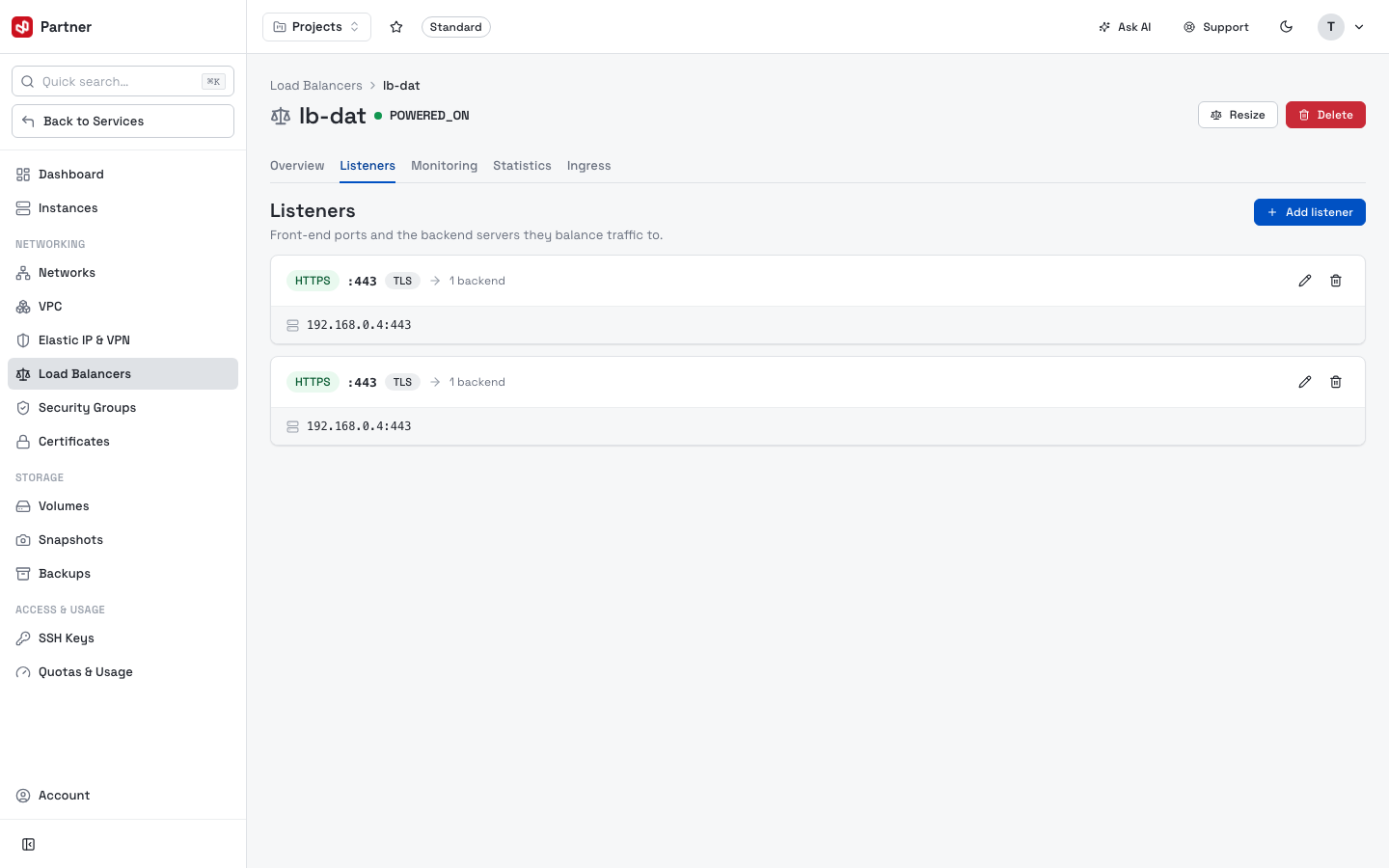Go Back to Services

pos(123,122)
